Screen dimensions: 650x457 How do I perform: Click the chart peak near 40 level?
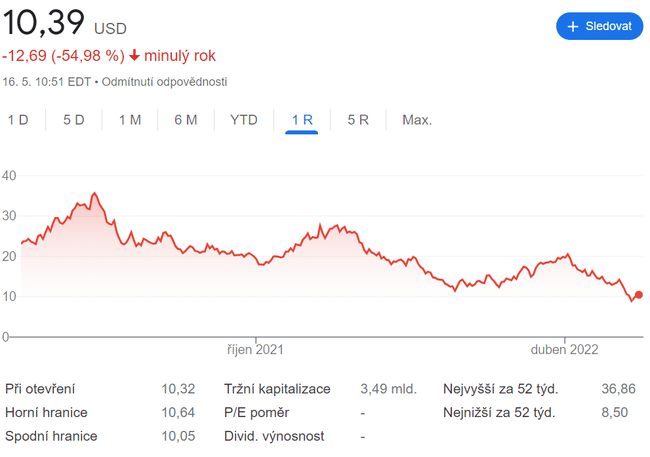coord(94,193)
